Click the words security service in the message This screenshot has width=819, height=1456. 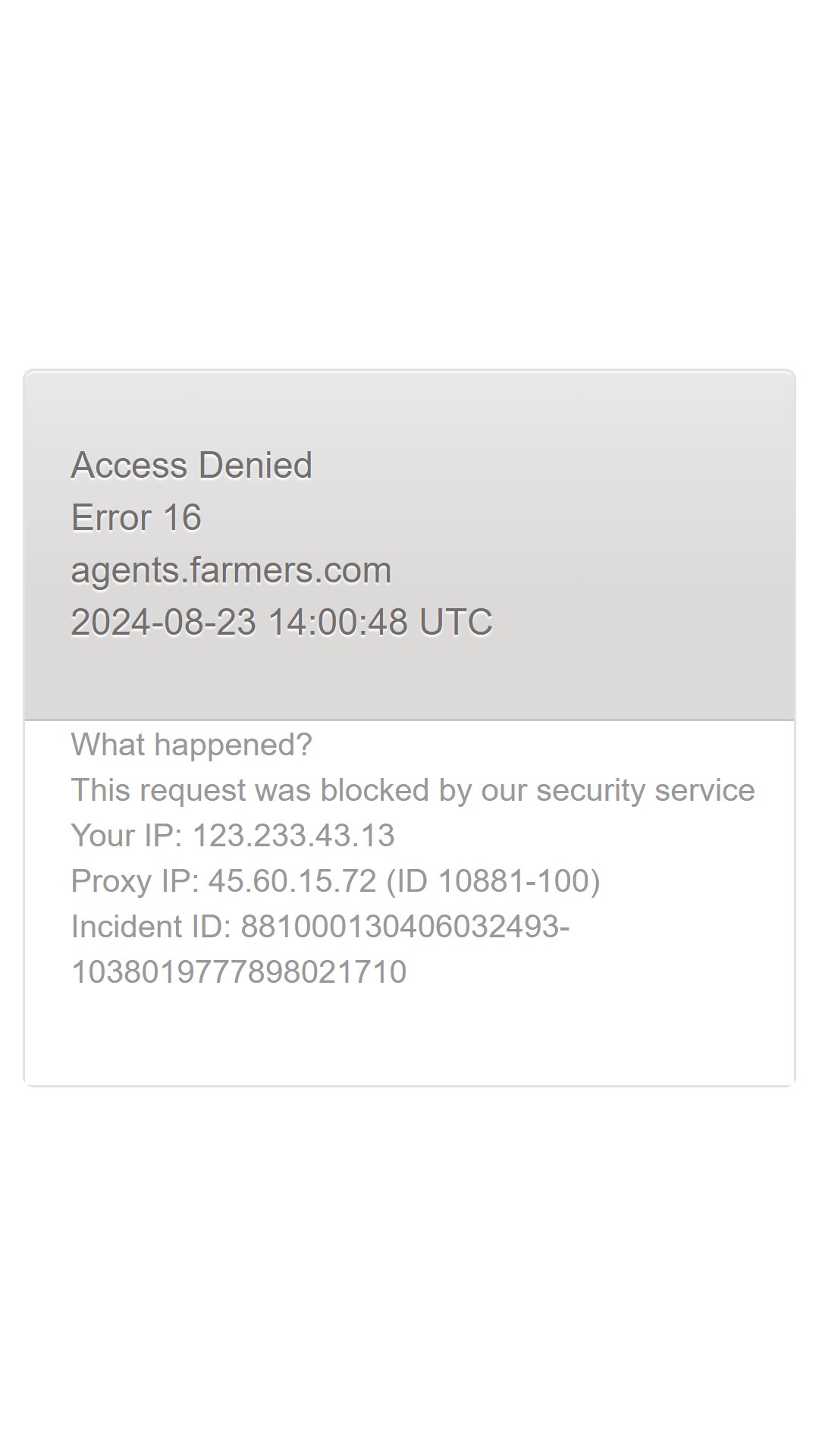coord(645,790)
